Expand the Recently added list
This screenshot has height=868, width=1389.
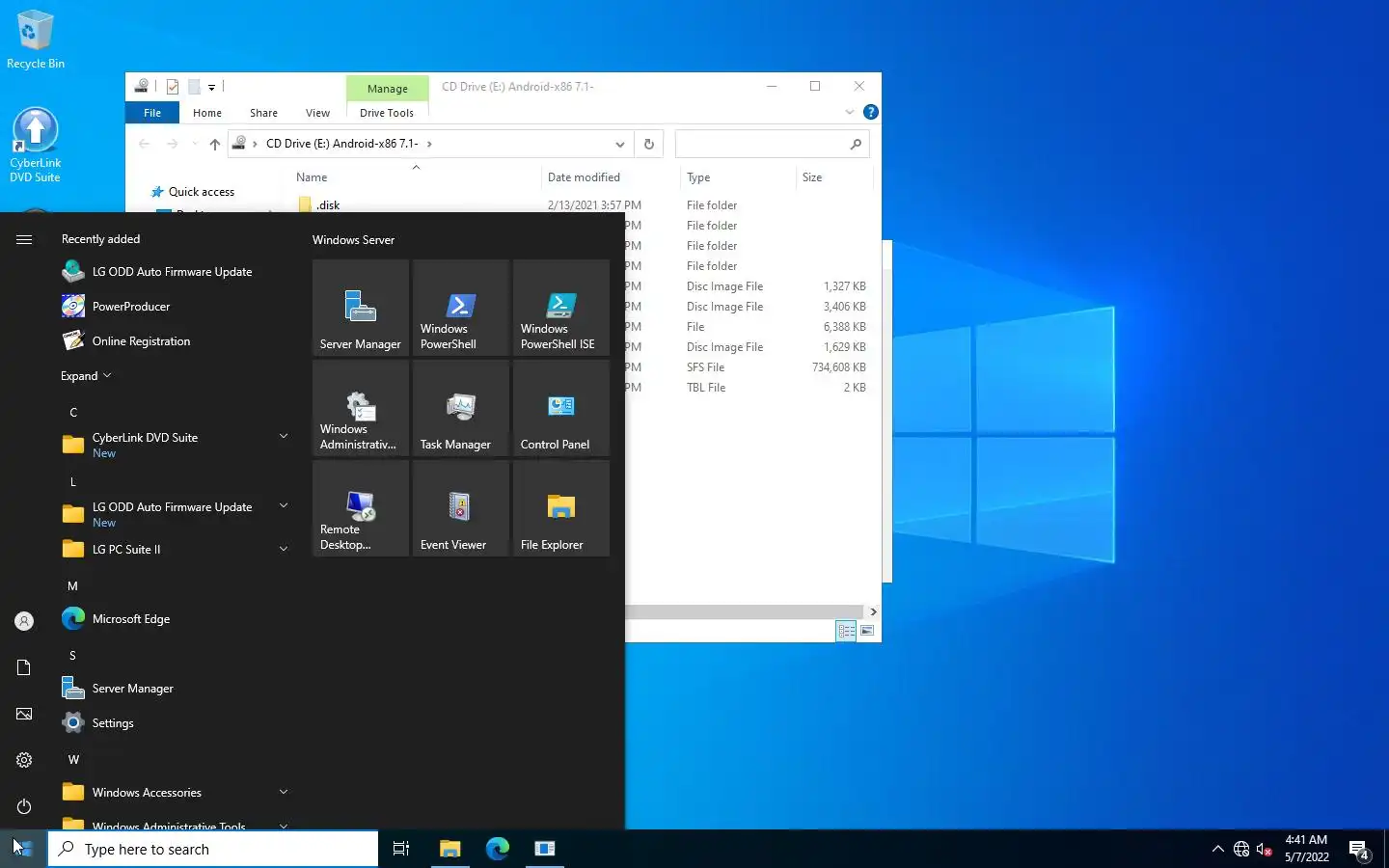pos(86,376)
